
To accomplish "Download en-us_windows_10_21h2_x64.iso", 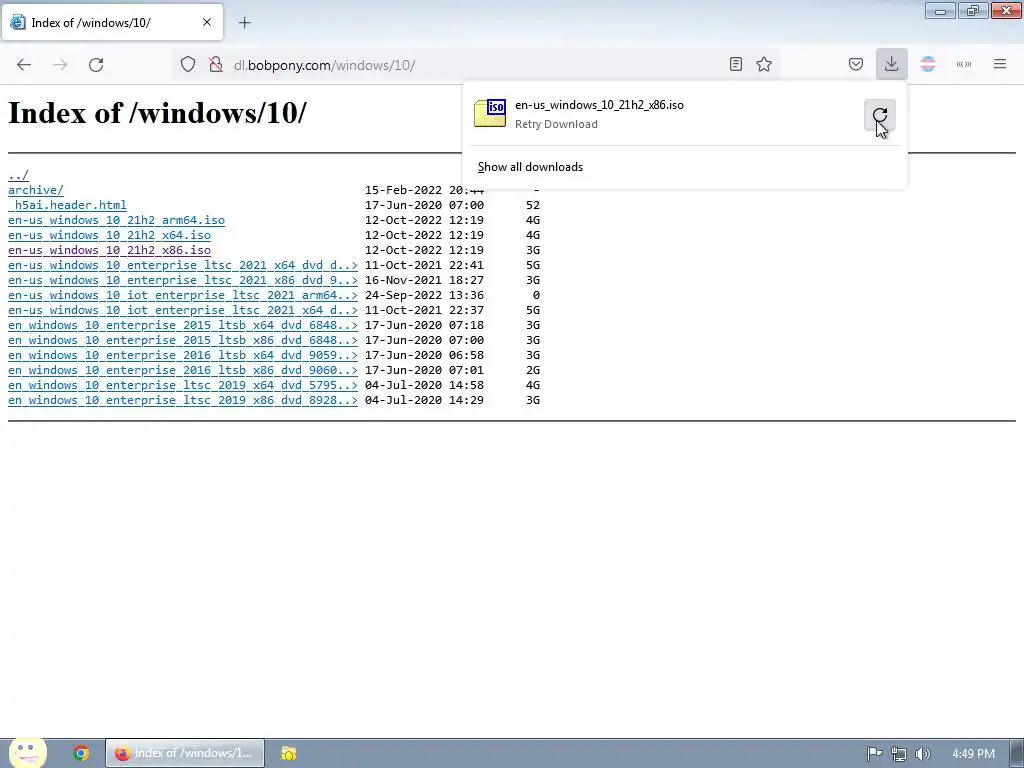I will [109, 235].
